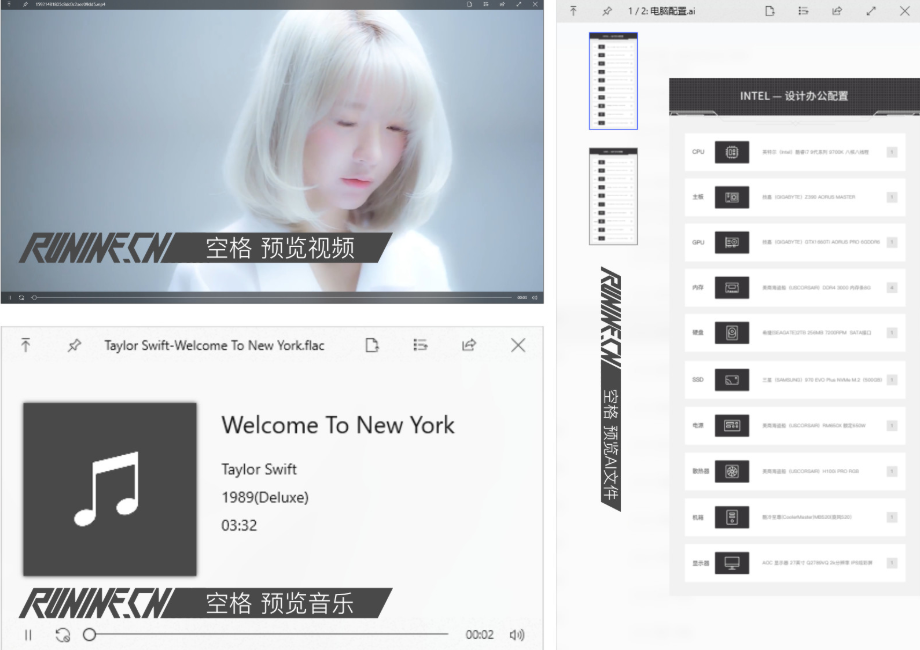The width and height of the screenshot is (920, 650).
Task: Click the music playback progress slider
Action: [x=250, y=634]
